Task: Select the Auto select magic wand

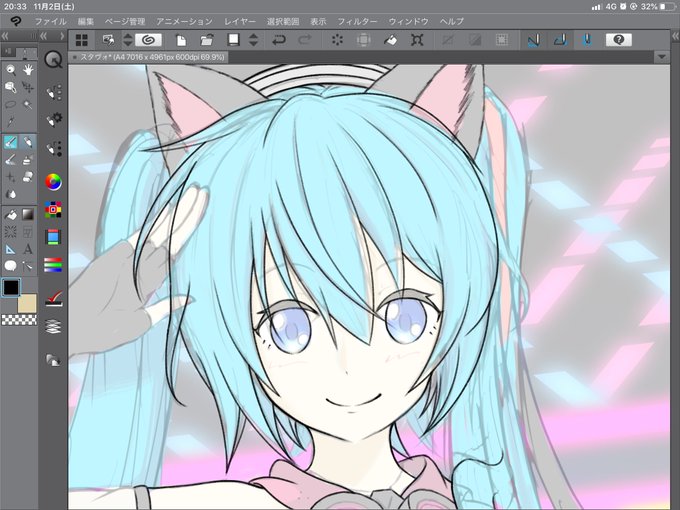Action: [28, 105]
